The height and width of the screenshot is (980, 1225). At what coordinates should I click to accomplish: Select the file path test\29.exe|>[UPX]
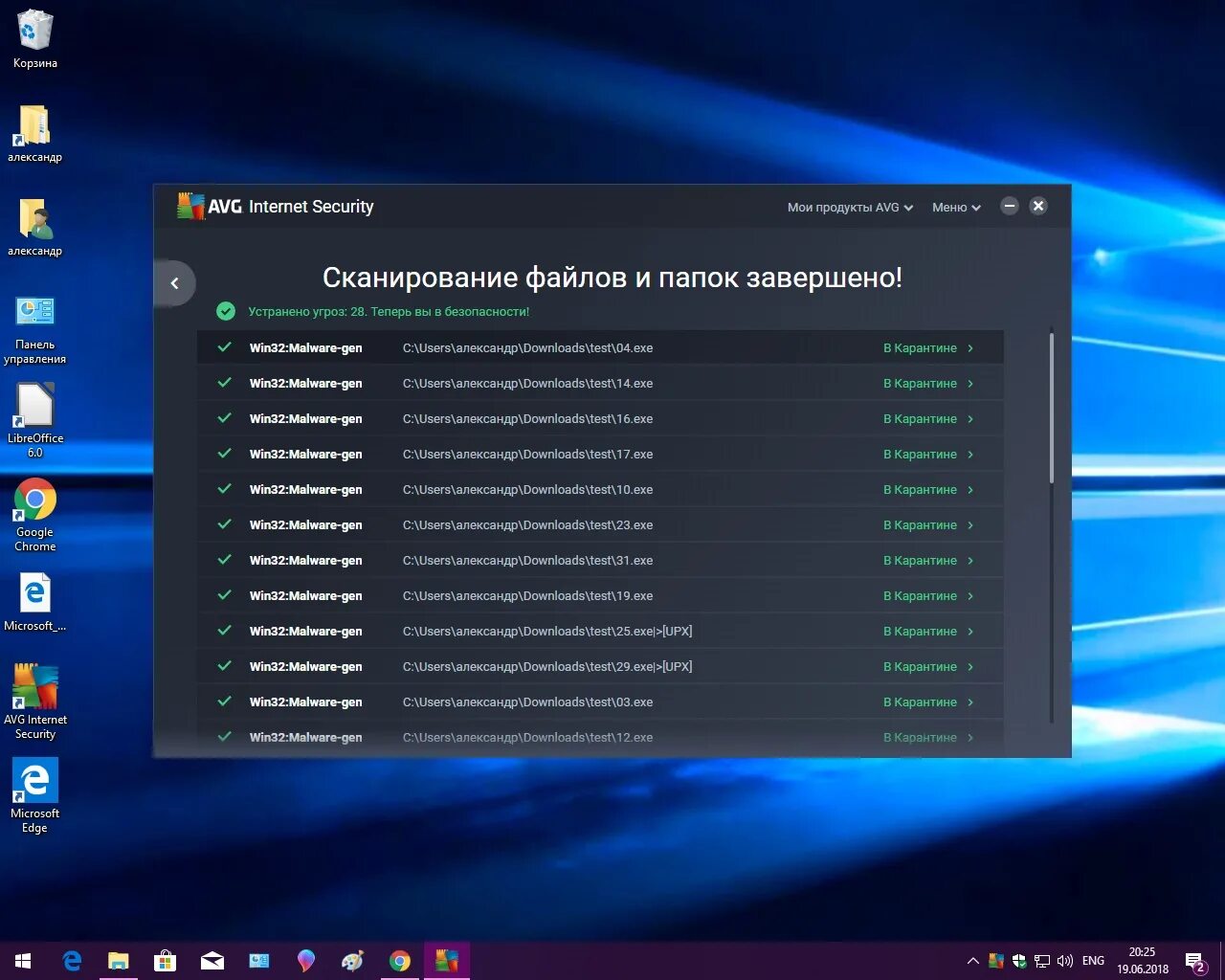tap(547, 667)
